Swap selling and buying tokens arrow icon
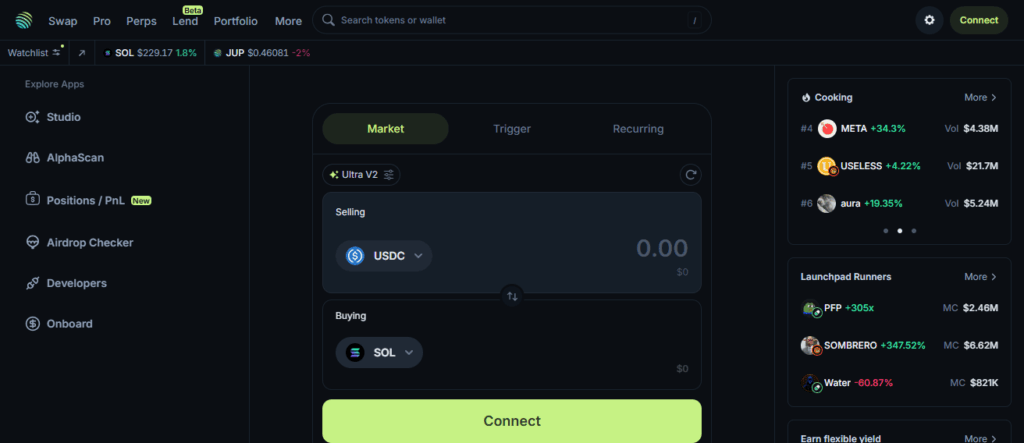 coord(512,296)
